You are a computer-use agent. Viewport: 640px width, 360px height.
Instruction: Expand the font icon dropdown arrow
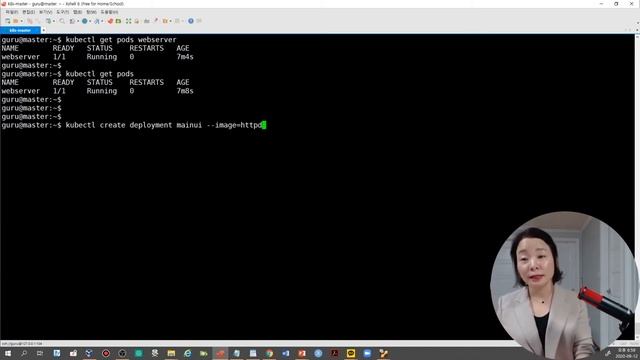click(102, 21)
